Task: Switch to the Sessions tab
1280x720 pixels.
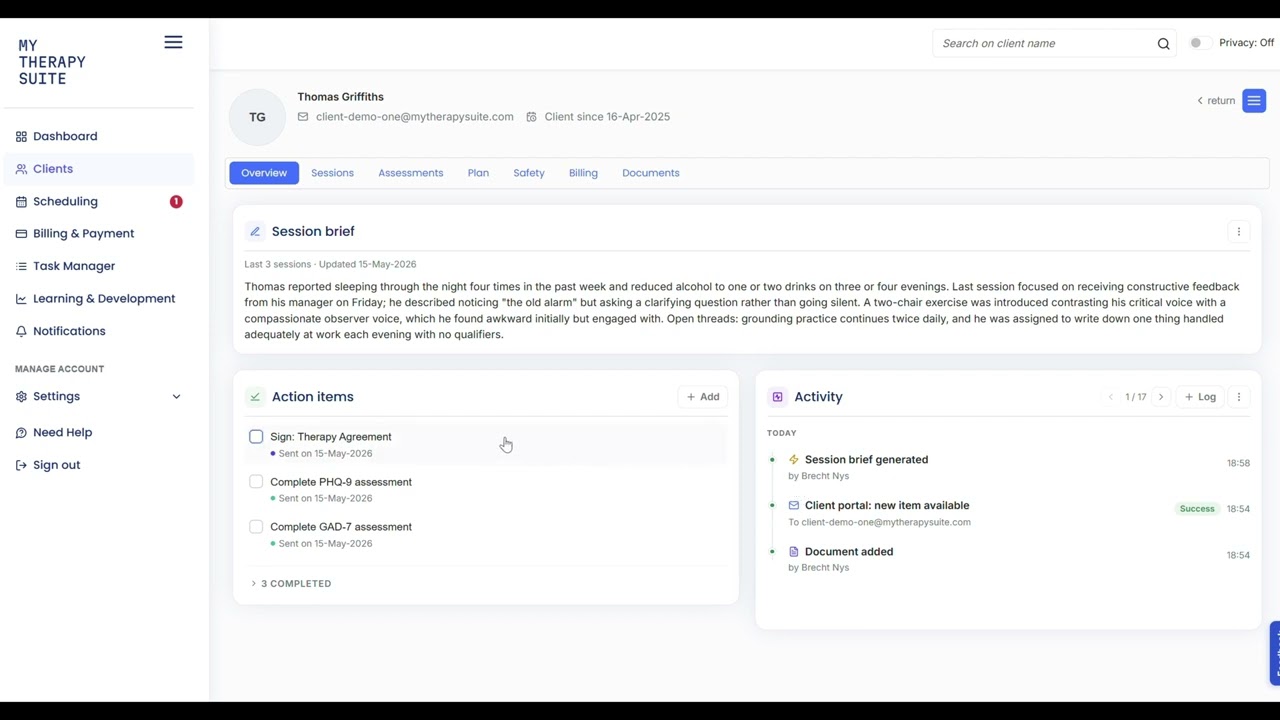Action: tap(332, 173)
